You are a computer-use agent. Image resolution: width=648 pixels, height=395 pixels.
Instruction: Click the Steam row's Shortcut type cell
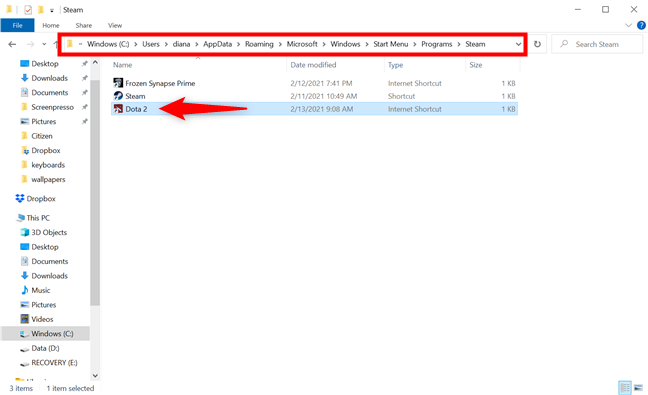click(401, 96)
